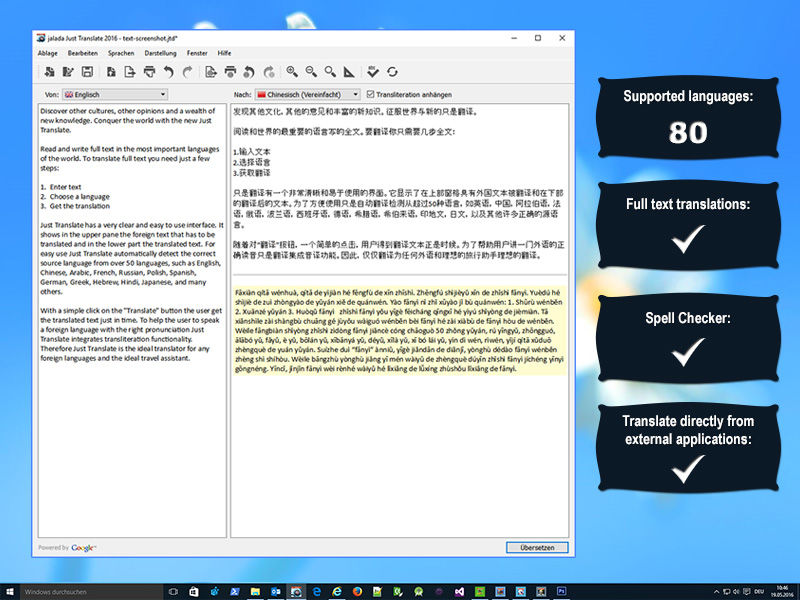Open the Windows Start menu

[10, 592]
